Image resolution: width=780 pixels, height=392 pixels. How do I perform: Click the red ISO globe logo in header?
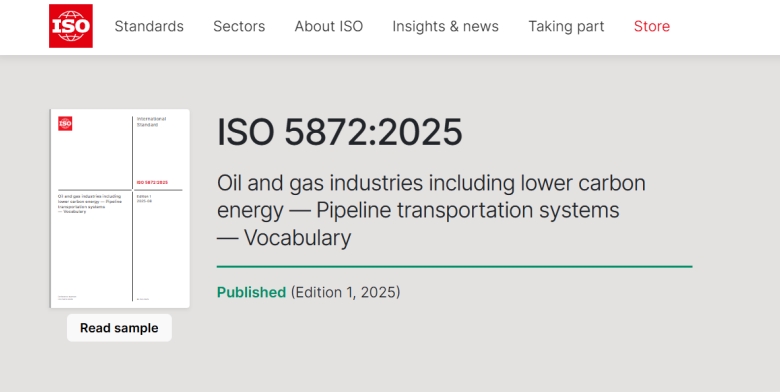(71, 26)
